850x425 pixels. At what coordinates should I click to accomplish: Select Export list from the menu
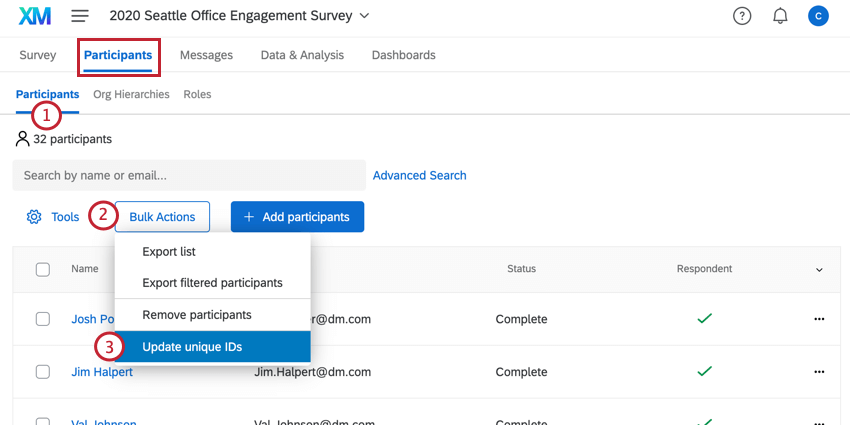tap(169, 251)
